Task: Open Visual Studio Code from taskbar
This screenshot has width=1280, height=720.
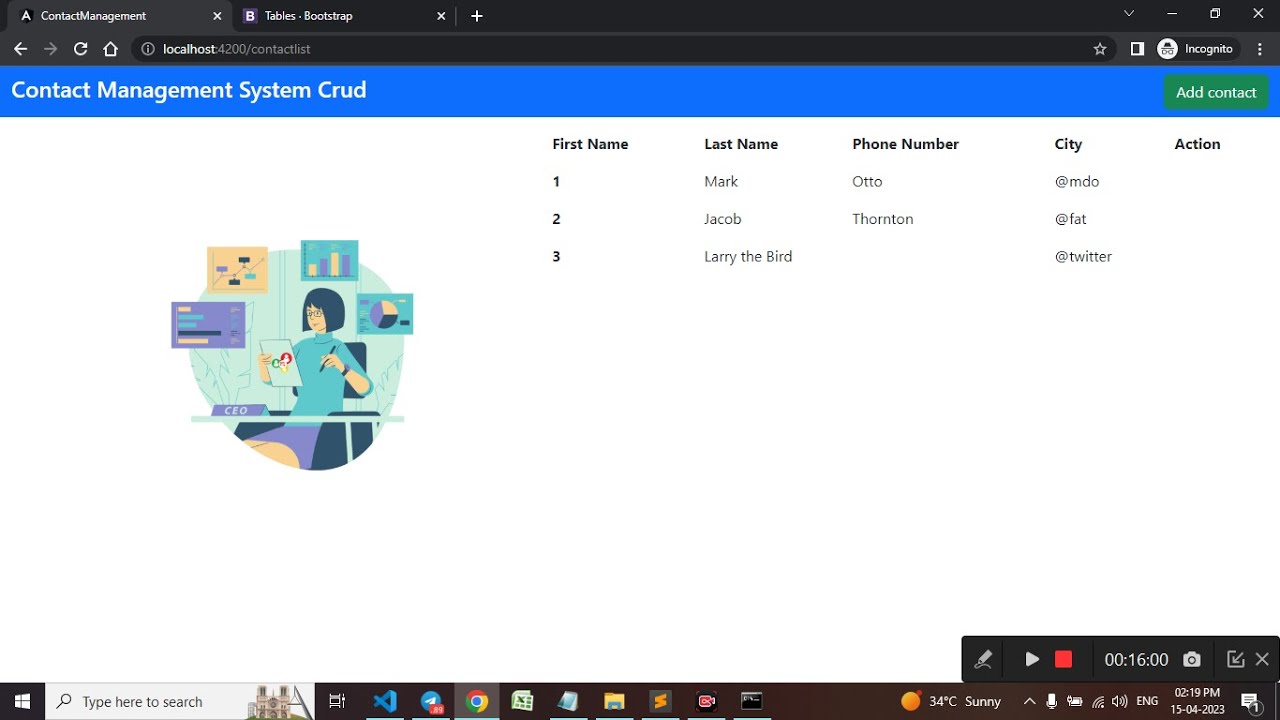Action: (x=385, y=701)
